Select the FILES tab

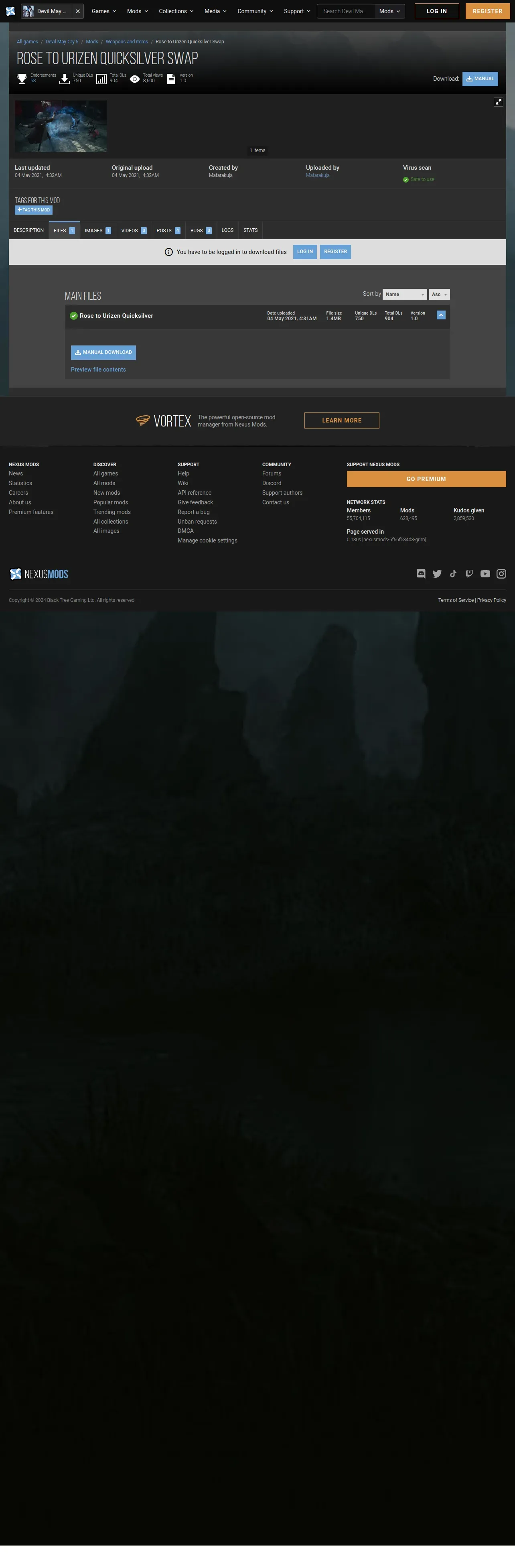pyautogui.click(x=64, y=230)
